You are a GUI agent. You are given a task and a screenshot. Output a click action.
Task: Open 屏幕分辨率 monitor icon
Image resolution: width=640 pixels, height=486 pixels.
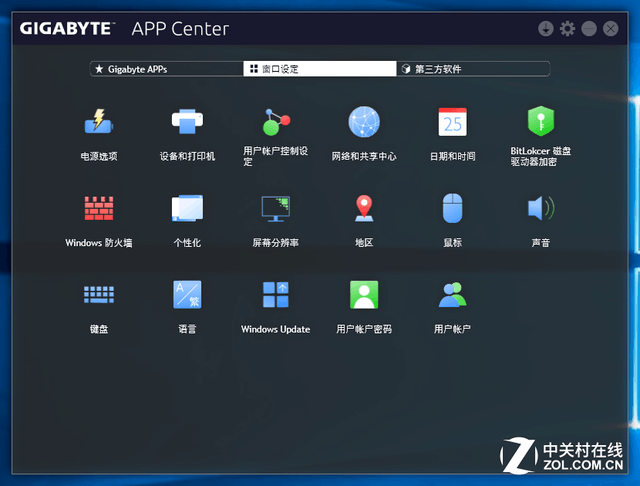276,209
